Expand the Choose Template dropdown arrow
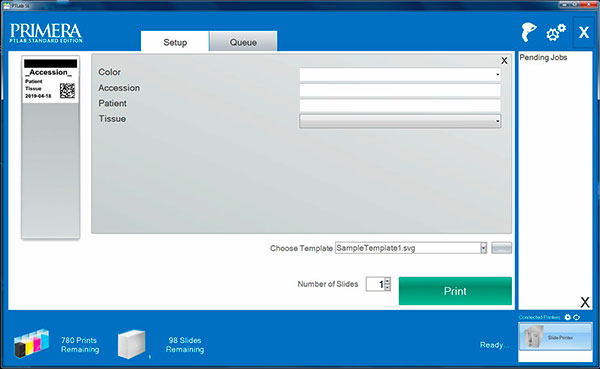Viewport: 600px width, 369px height. pyautogui.click(x=484, y=248)
